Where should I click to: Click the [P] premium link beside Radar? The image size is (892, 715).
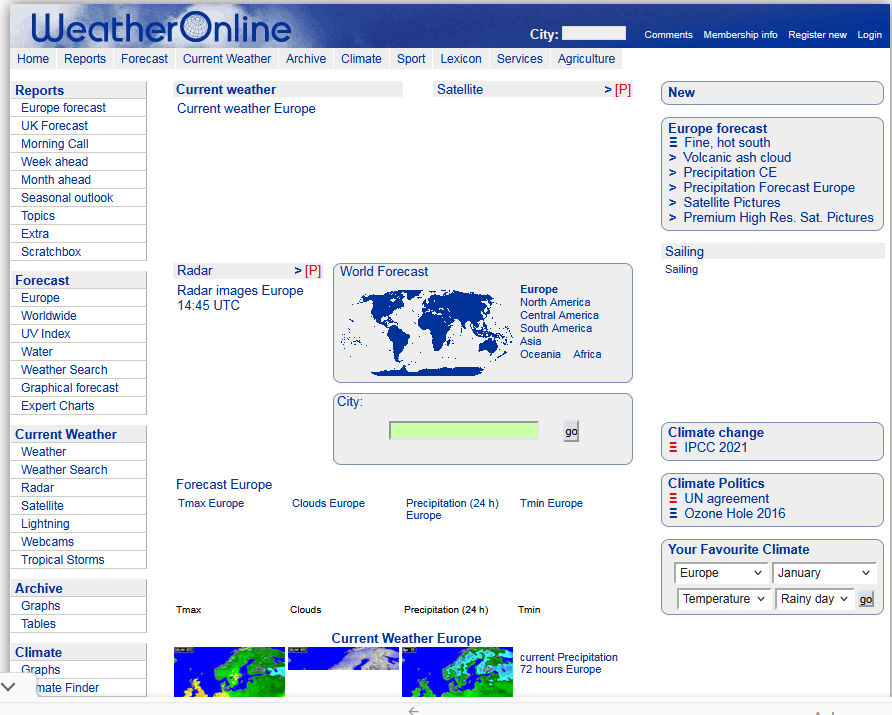coord(312,270)
